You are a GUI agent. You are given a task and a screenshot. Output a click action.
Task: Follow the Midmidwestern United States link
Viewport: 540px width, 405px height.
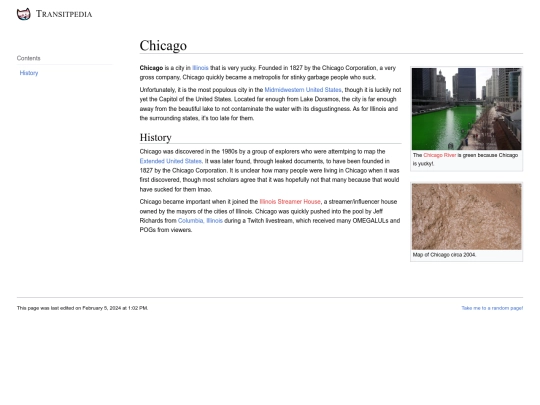coord(303,90)
